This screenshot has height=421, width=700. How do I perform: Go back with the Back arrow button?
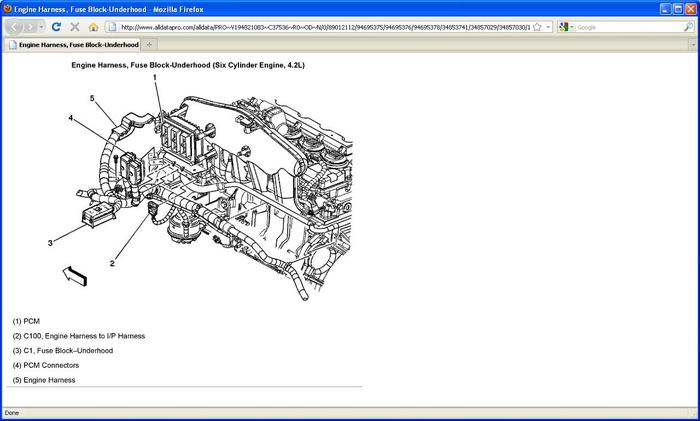(x=15, y=27)
